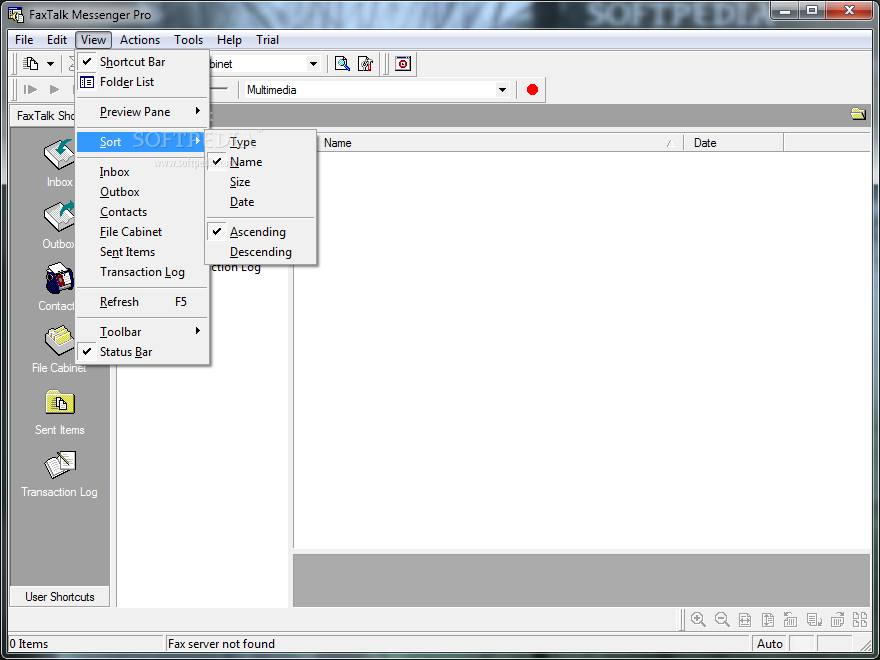The width and height of the screenshot is (880, 660).
Task: Open the File Cabinet shortcut icon
Action: pos(59,340)
